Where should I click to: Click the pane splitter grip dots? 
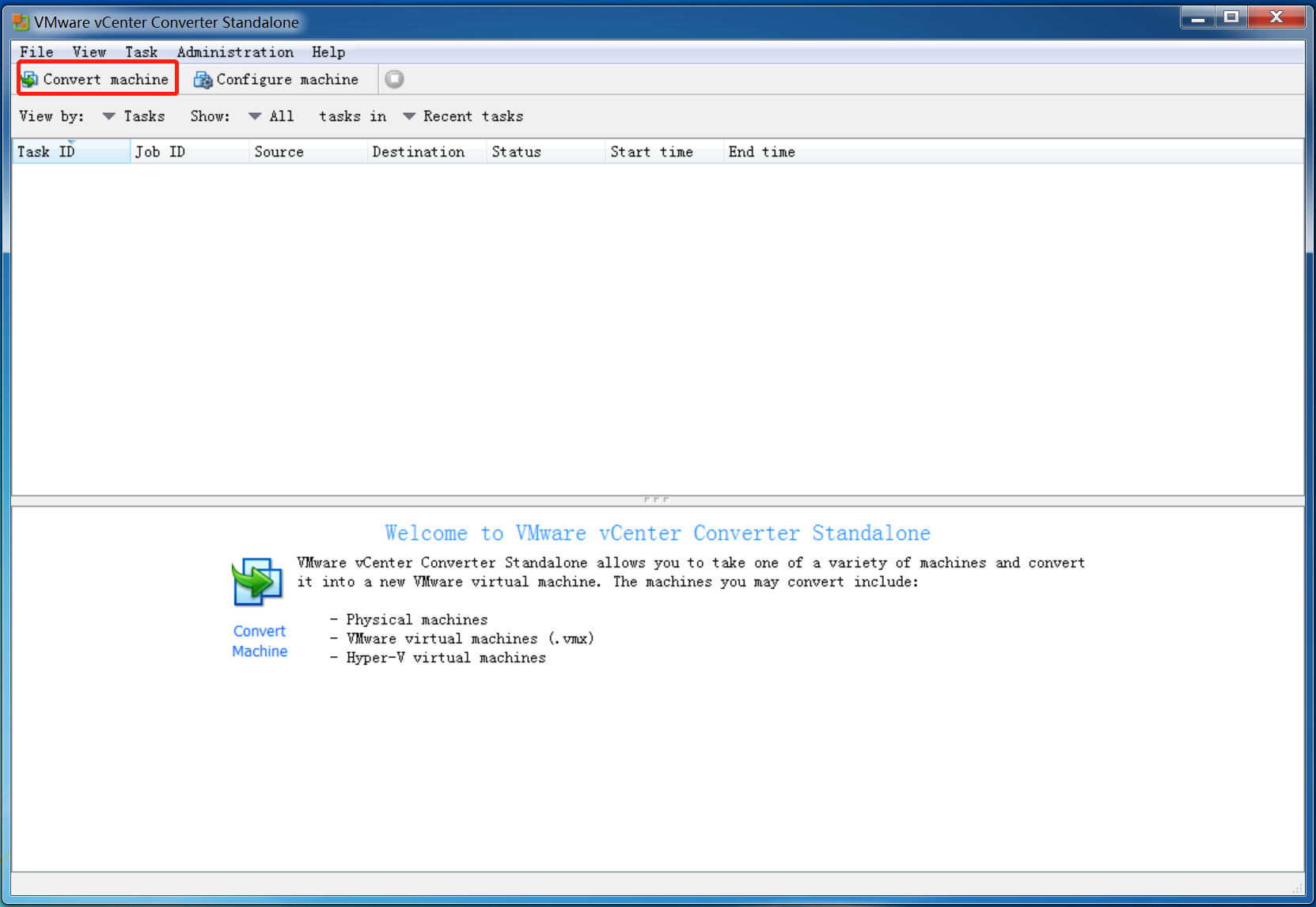pos(657,500)
